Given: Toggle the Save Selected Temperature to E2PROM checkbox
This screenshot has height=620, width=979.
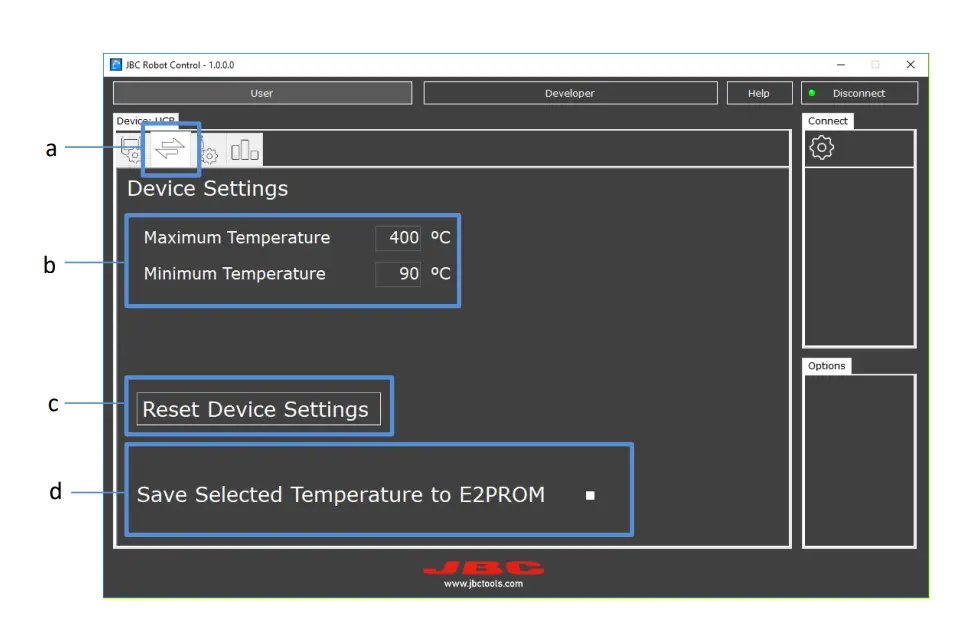Looking at the screenshot, I should [x=592, y=494].
